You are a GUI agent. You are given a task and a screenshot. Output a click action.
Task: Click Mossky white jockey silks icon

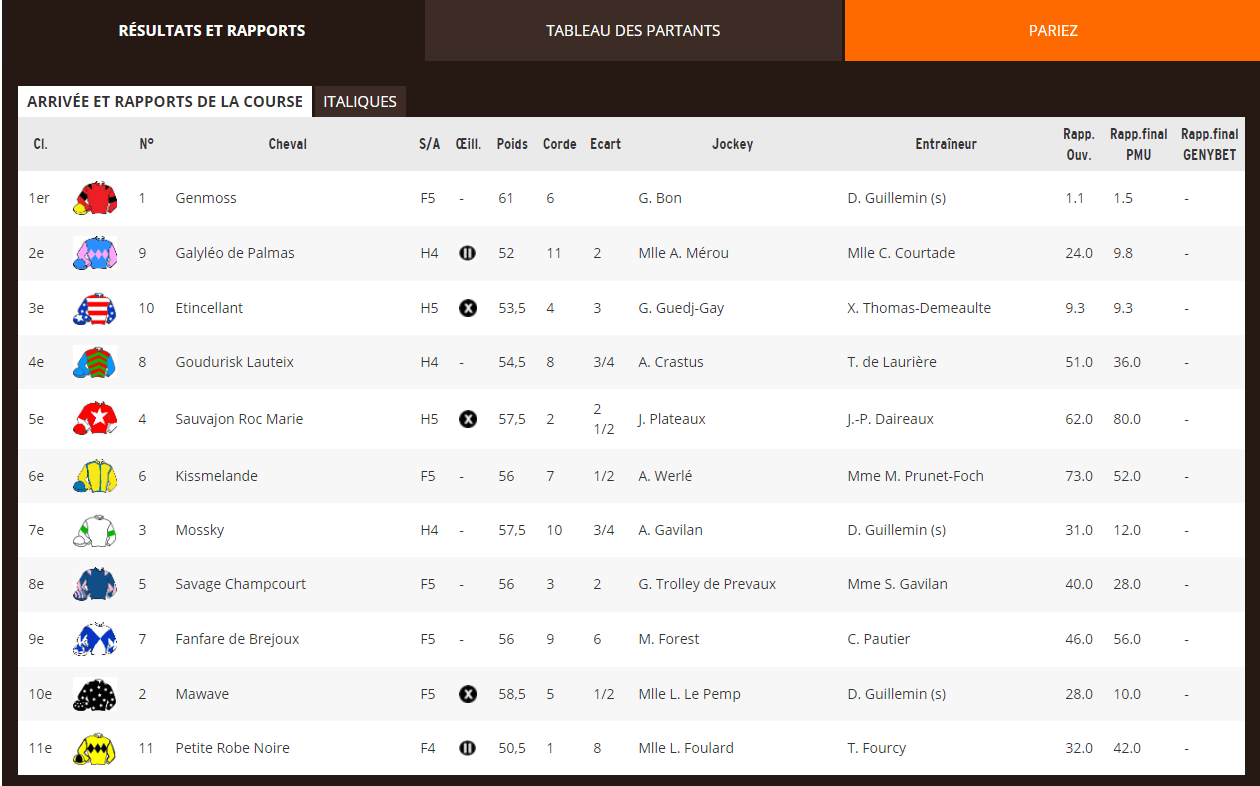tap(95, 530)
